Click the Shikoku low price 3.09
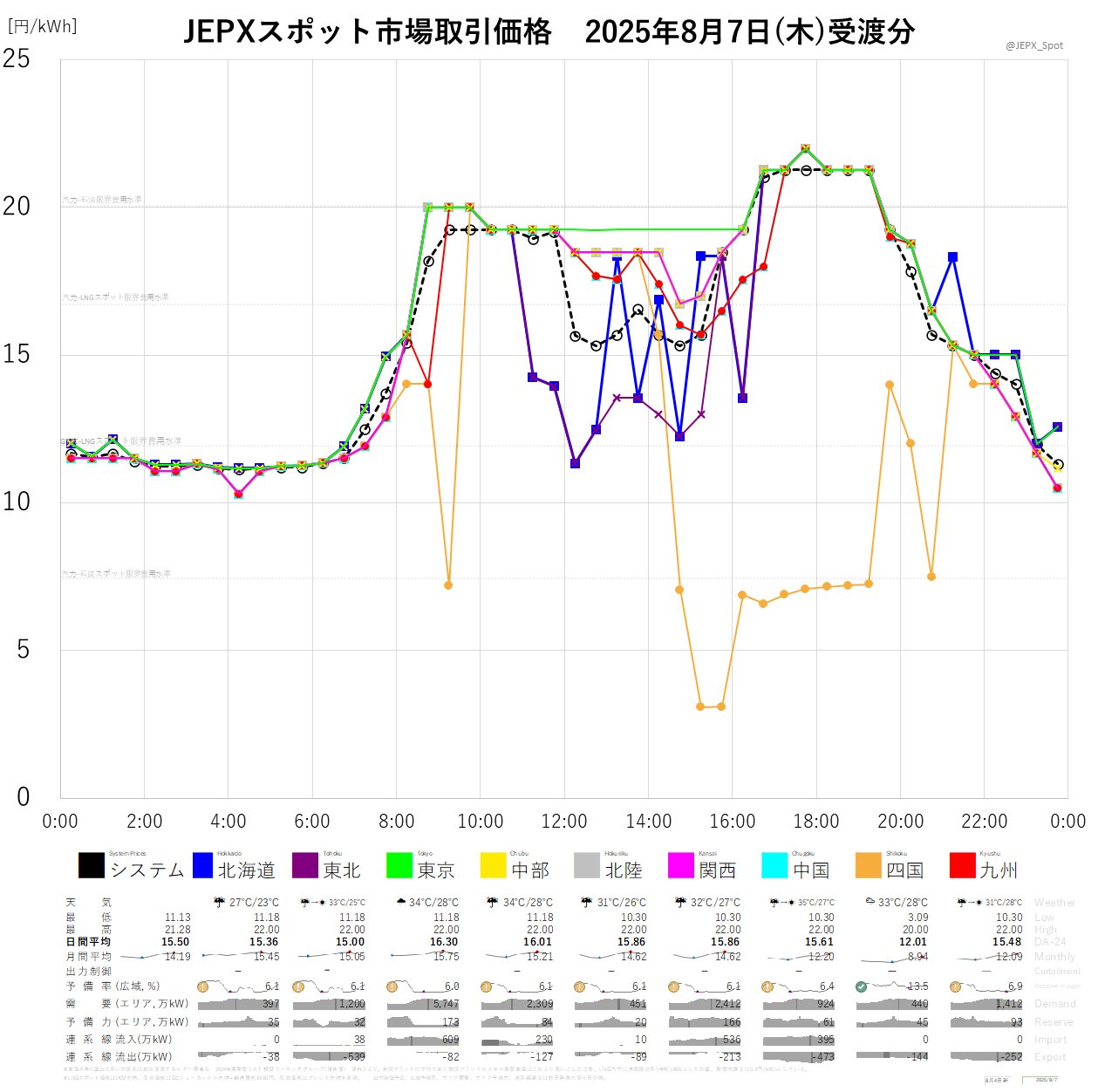 (917, 918)
